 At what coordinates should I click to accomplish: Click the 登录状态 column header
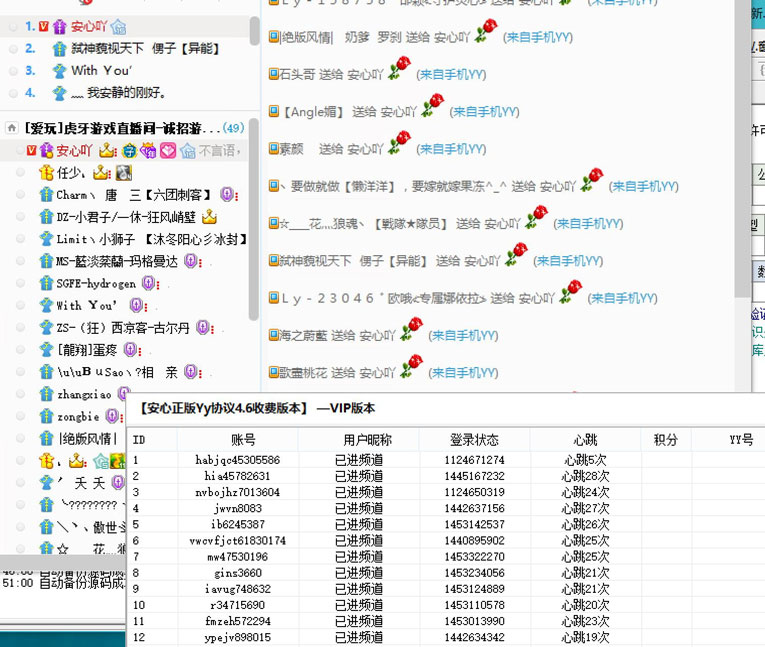tap(474, 440)
